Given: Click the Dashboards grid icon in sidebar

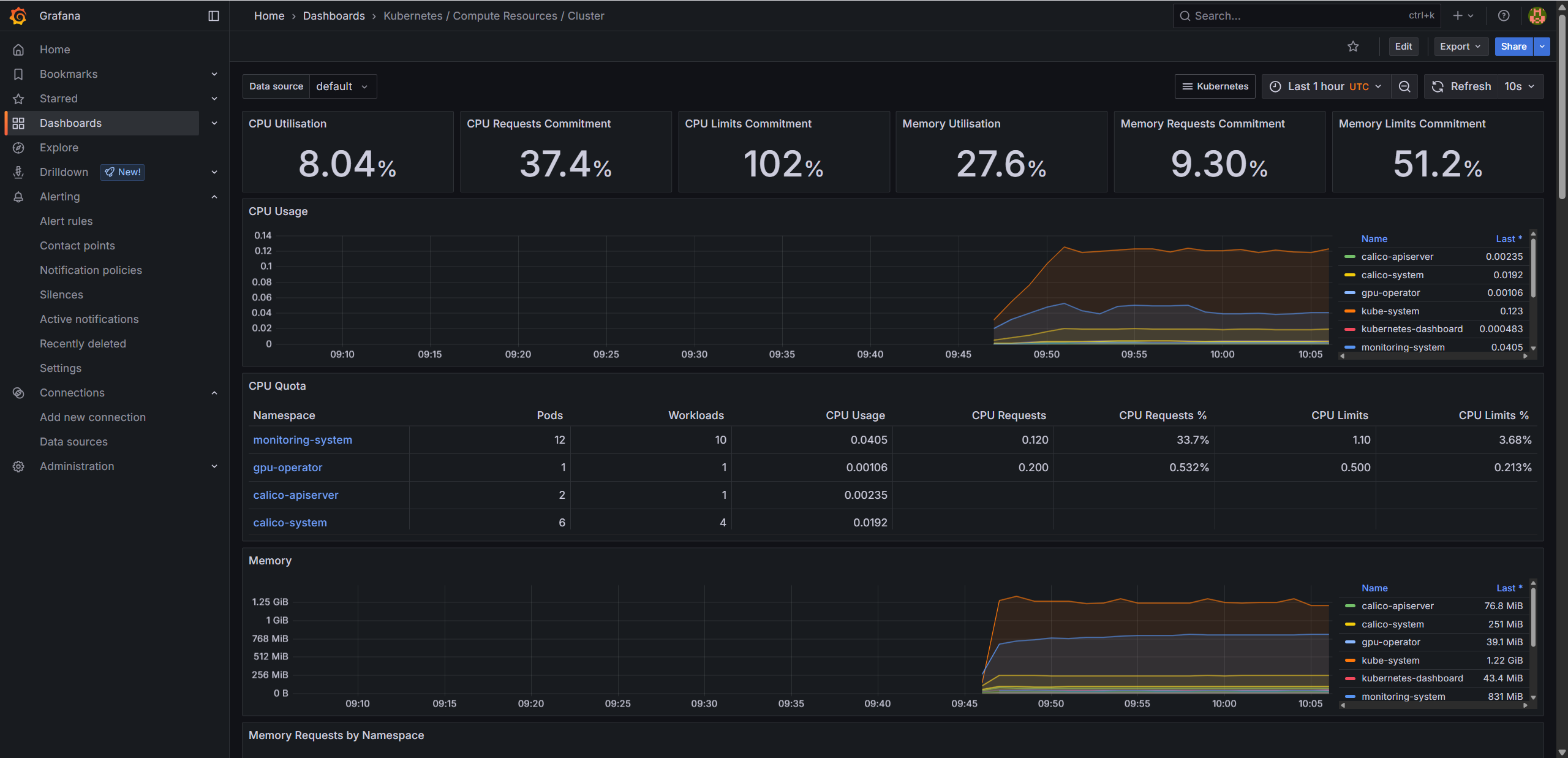Looking at the screenshot, I should pyautogui.click(x=18, y=123).
